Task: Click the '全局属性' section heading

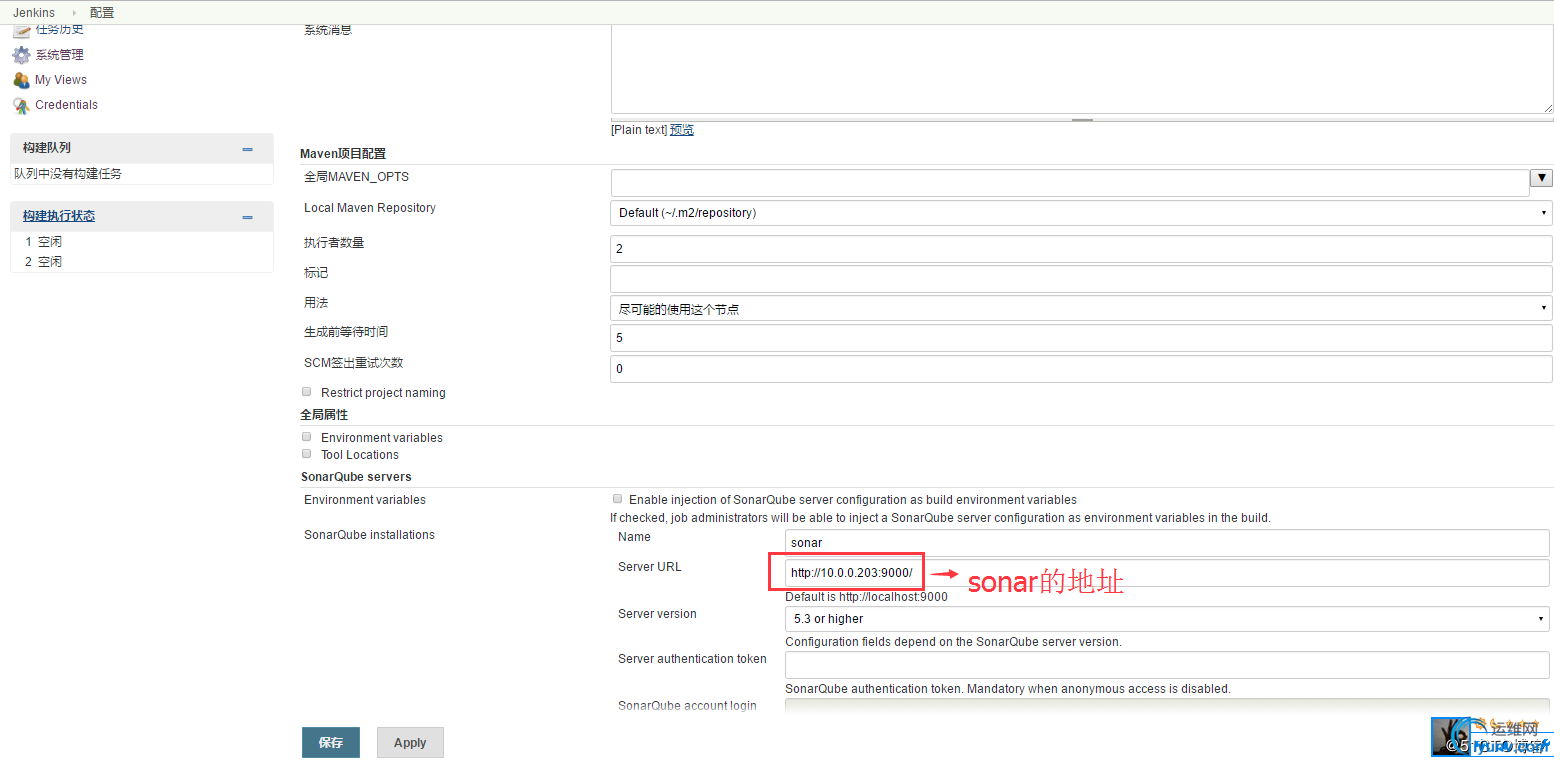Action: point(324,414)
